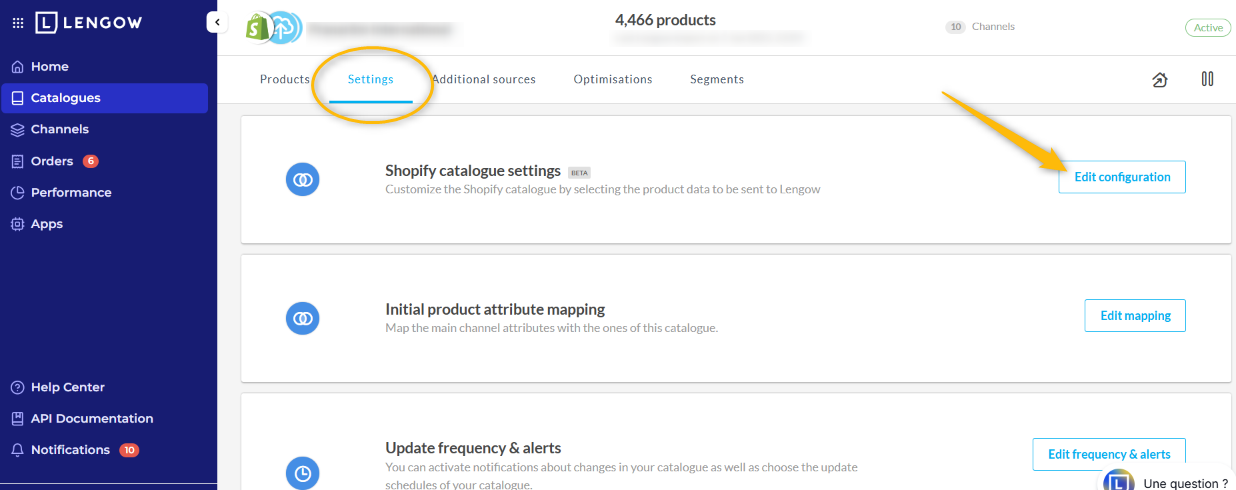This screenshot has width=1236, height=490.
Task: Go to Home in the sidebar
Action: click(x=49, y=67)
